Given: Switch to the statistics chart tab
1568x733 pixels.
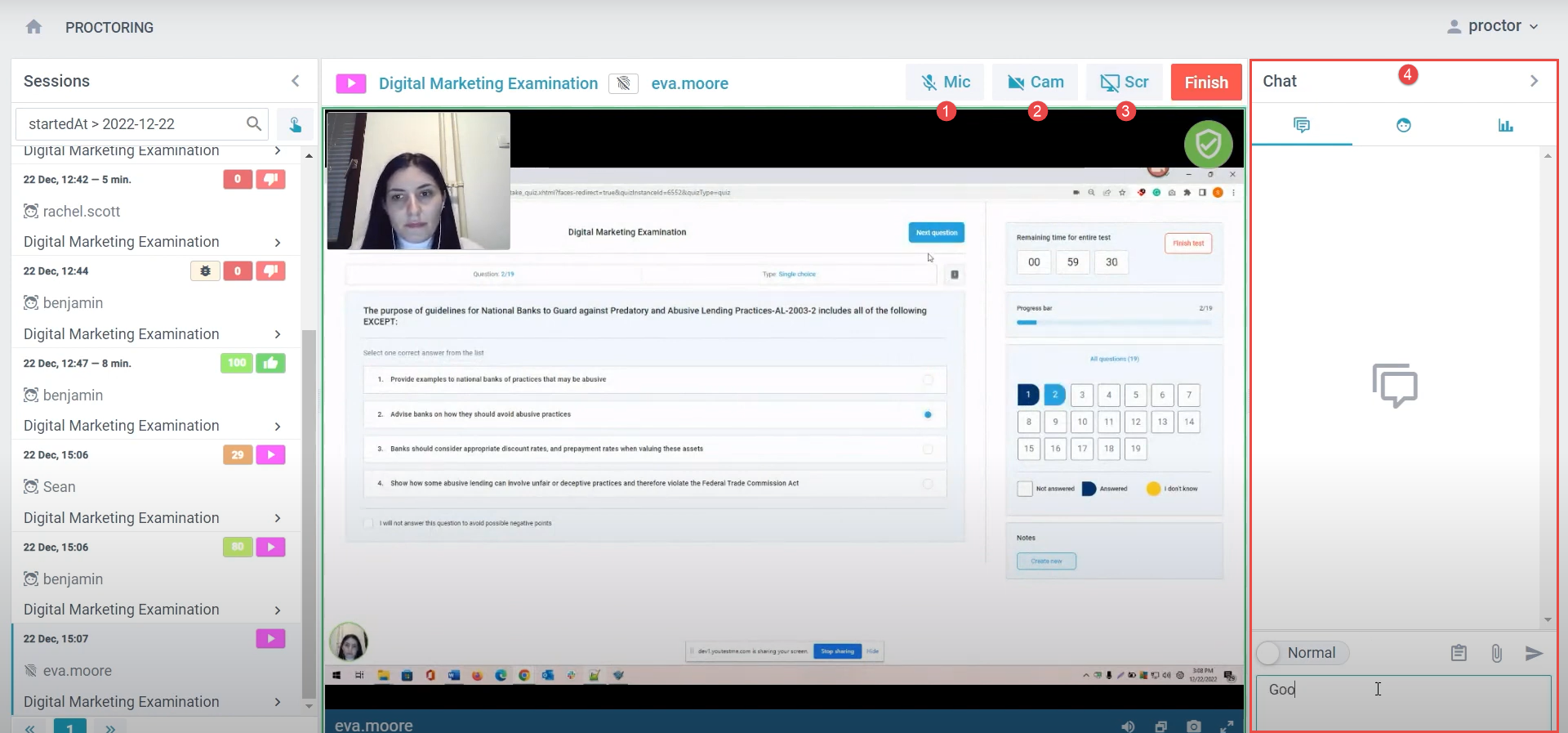Looking at the screenshot, I should pyautogui.click(x=1505, y=125).
